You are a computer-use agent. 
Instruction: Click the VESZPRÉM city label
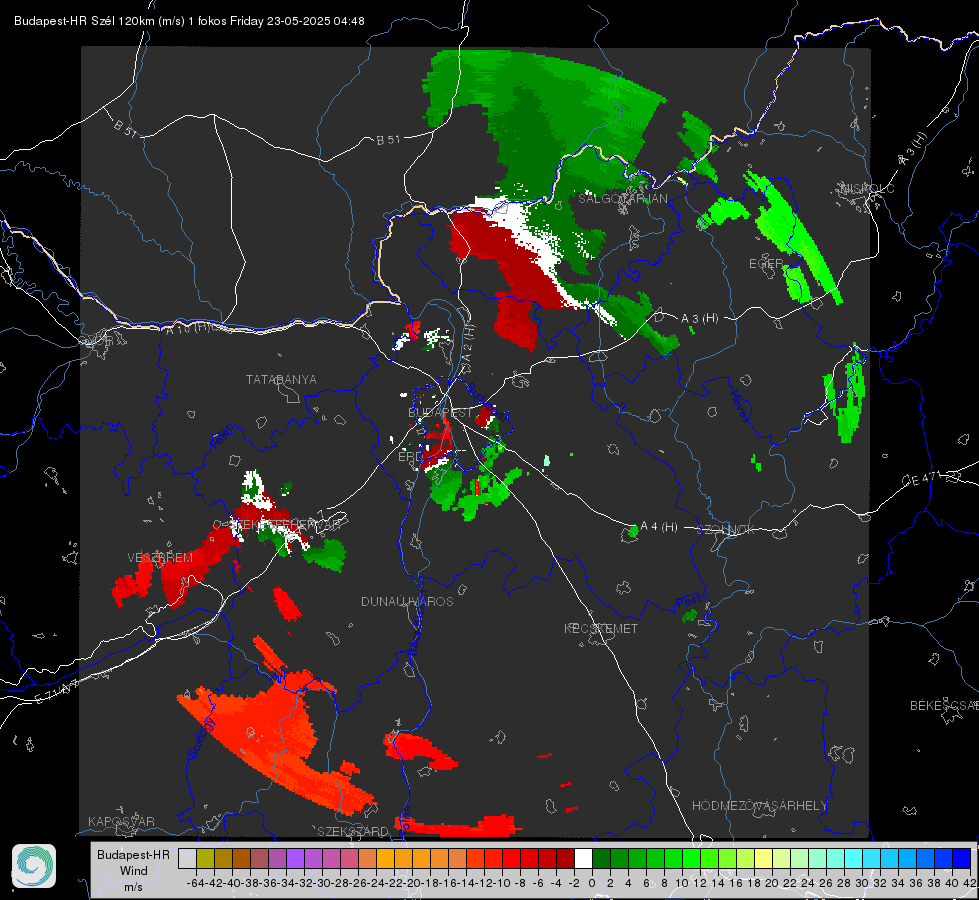(x=160, y=558)
